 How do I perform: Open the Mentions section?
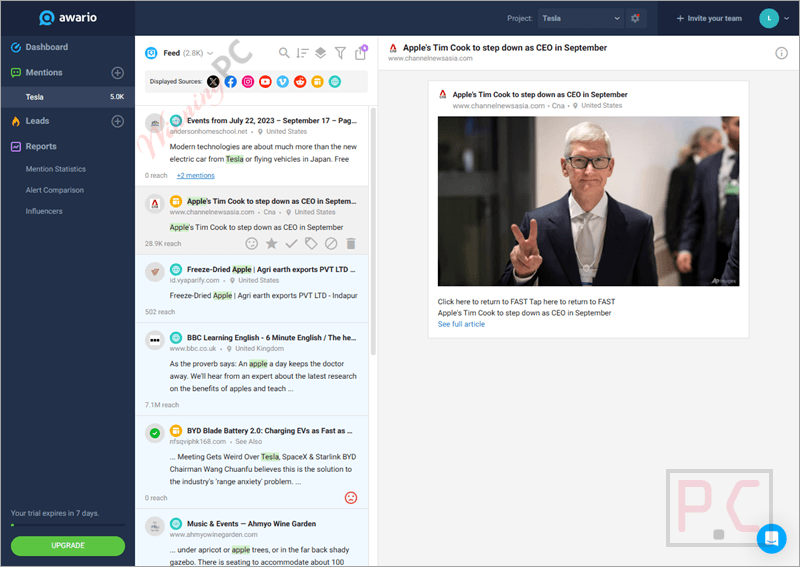[x=44, y=72]
